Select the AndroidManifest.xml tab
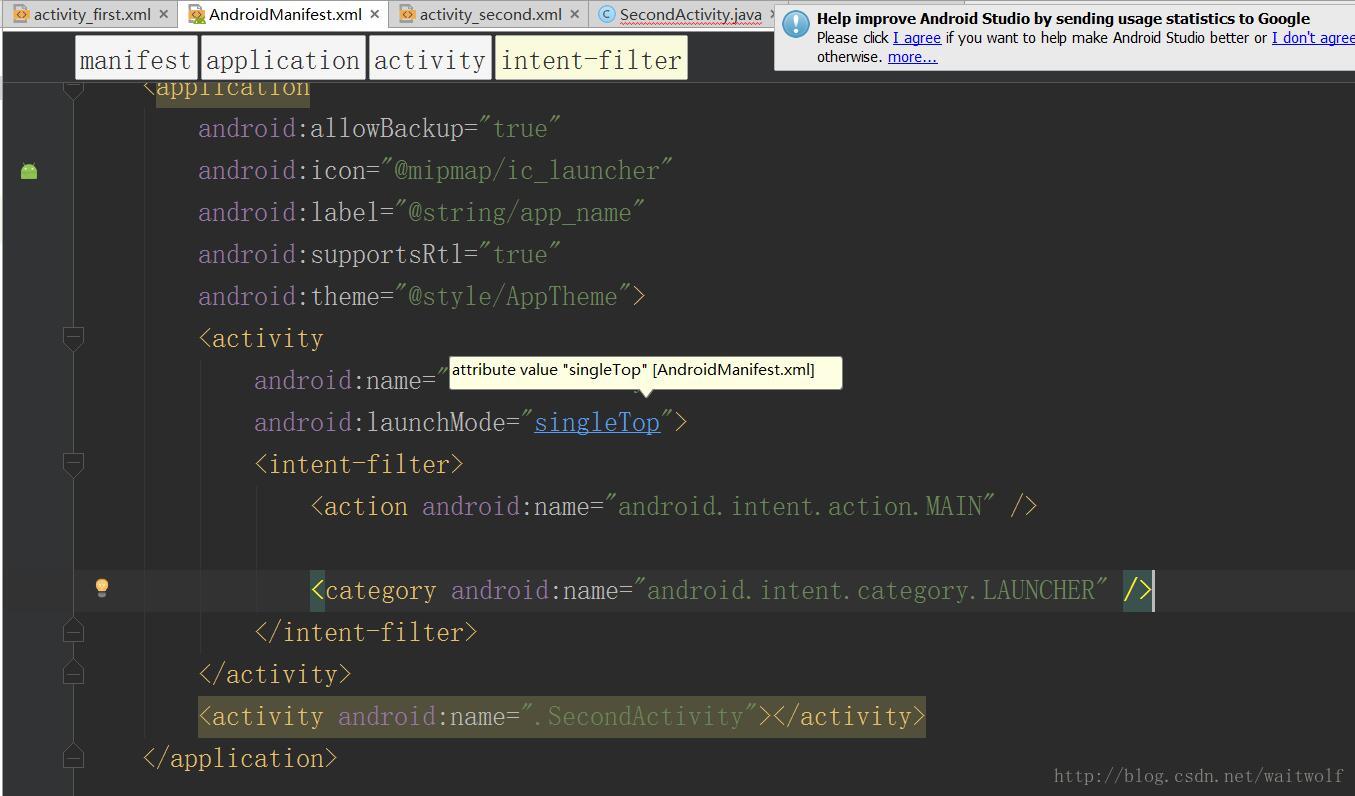This screenshot has width=1355, height=796. (x=286, y=14)
